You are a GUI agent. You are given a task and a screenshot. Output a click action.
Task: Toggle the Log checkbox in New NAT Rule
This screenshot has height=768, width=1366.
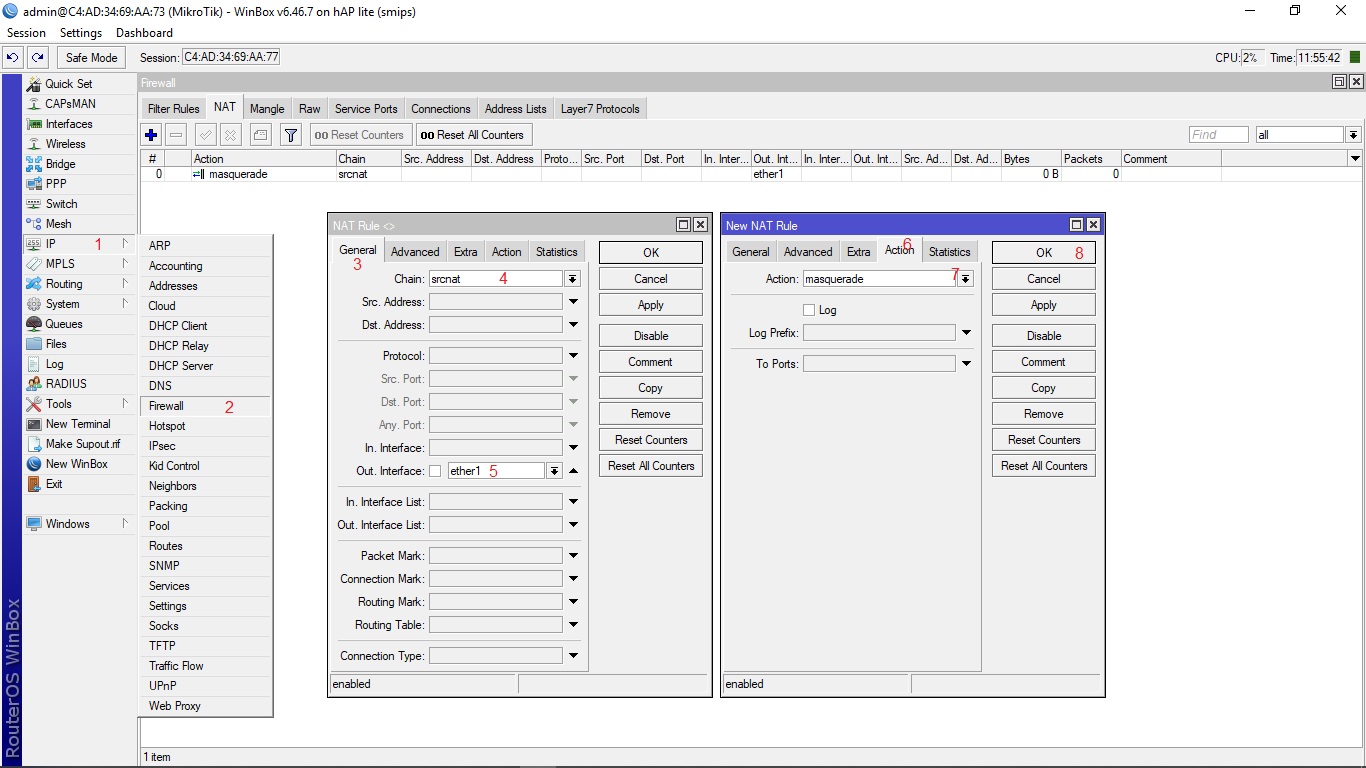click(x=809, y=310)
